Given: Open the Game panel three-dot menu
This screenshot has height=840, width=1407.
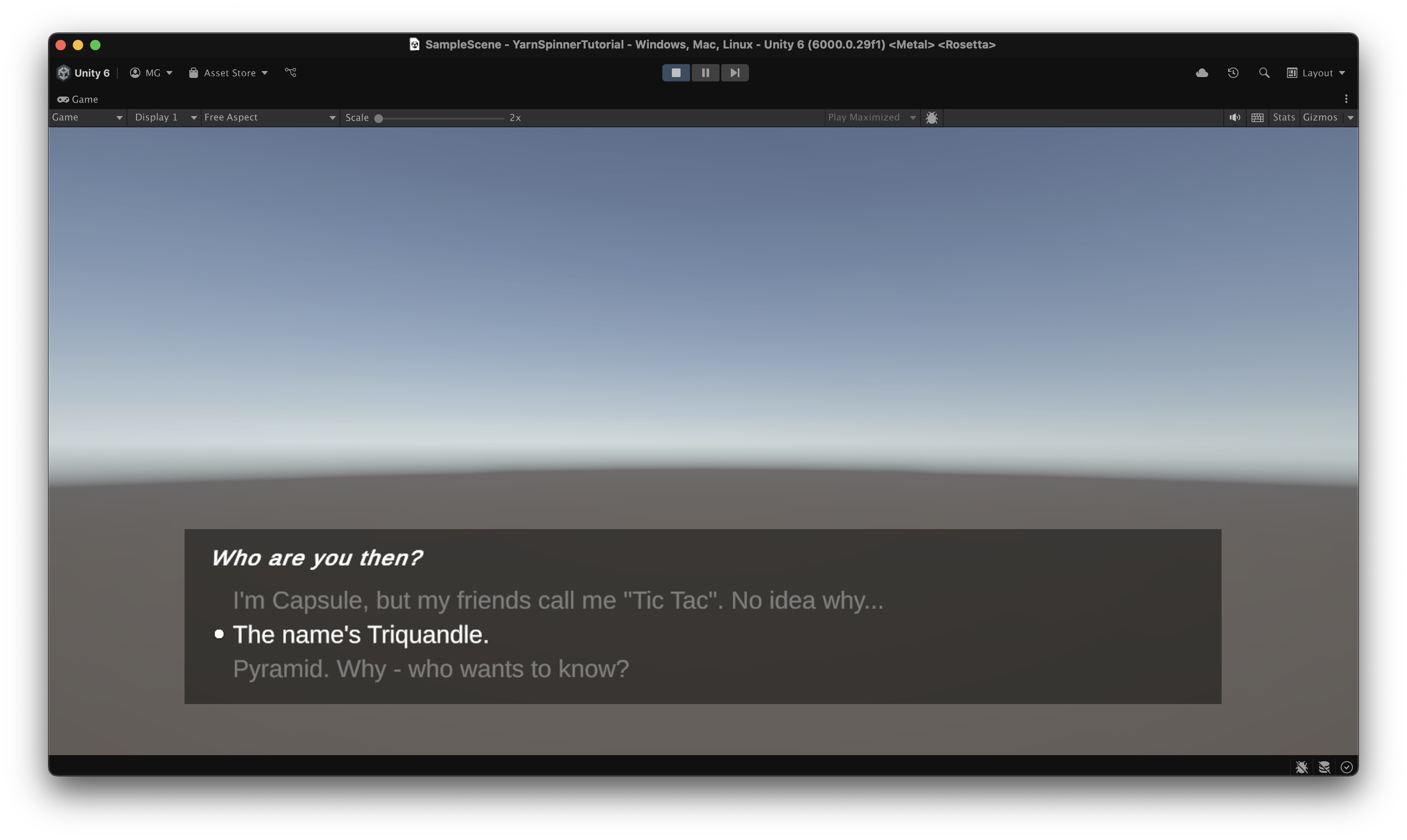Looking at the screenshot, I should coord(1346,99).
